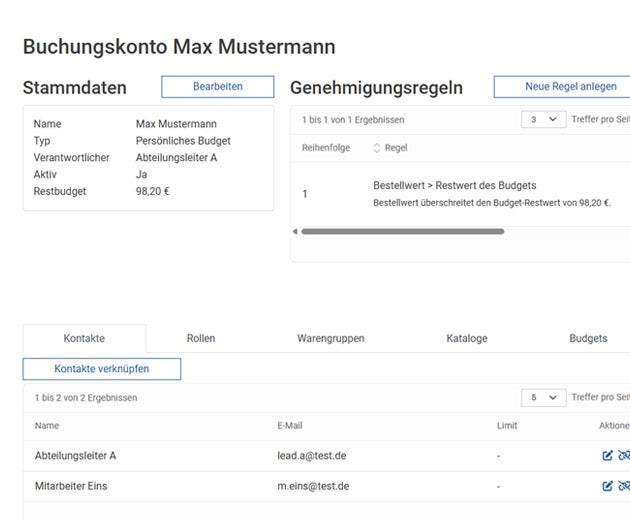
Task: Sort rules by the Regel column arrows
Action: coord(377,148)
